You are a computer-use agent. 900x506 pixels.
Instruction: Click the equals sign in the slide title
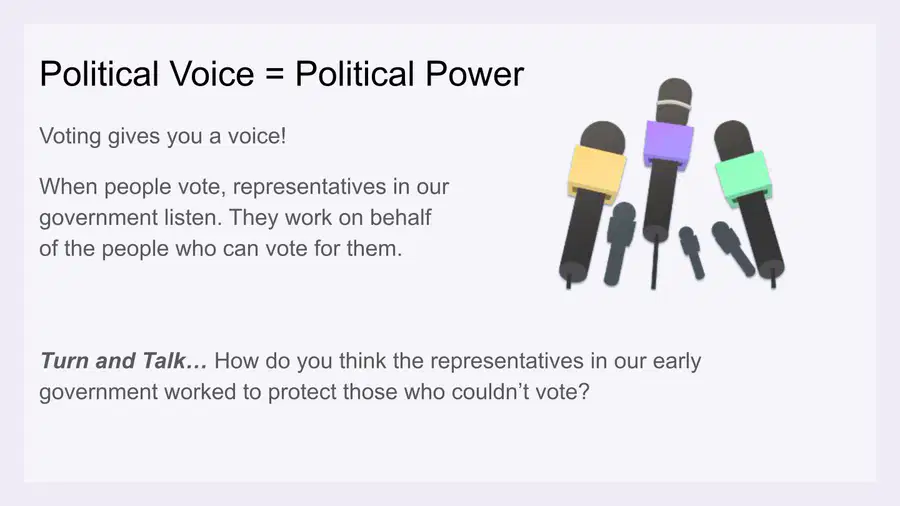[275, 75]
